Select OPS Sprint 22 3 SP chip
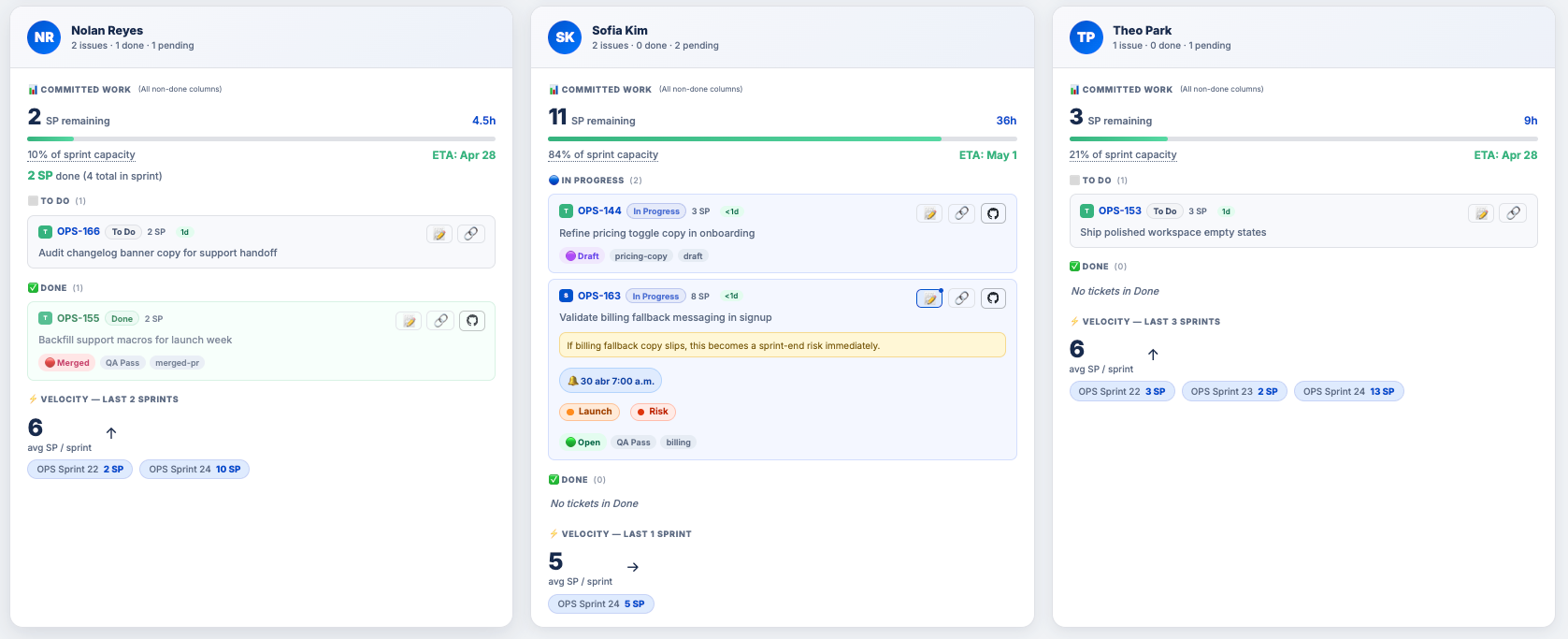The height and width of the screenshot is (639, 1568). 1122,392
